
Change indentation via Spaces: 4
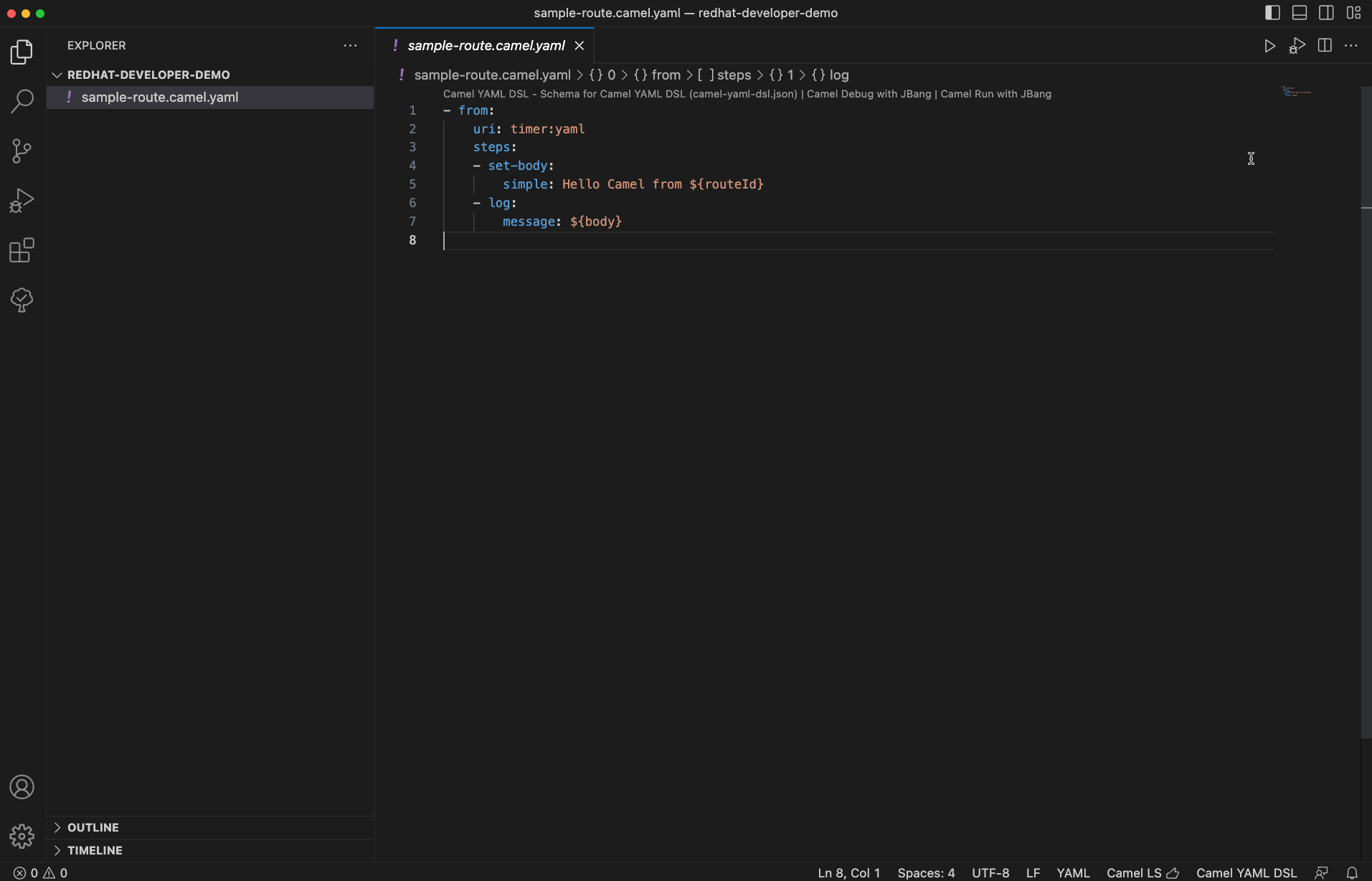(x=926, y=872)
